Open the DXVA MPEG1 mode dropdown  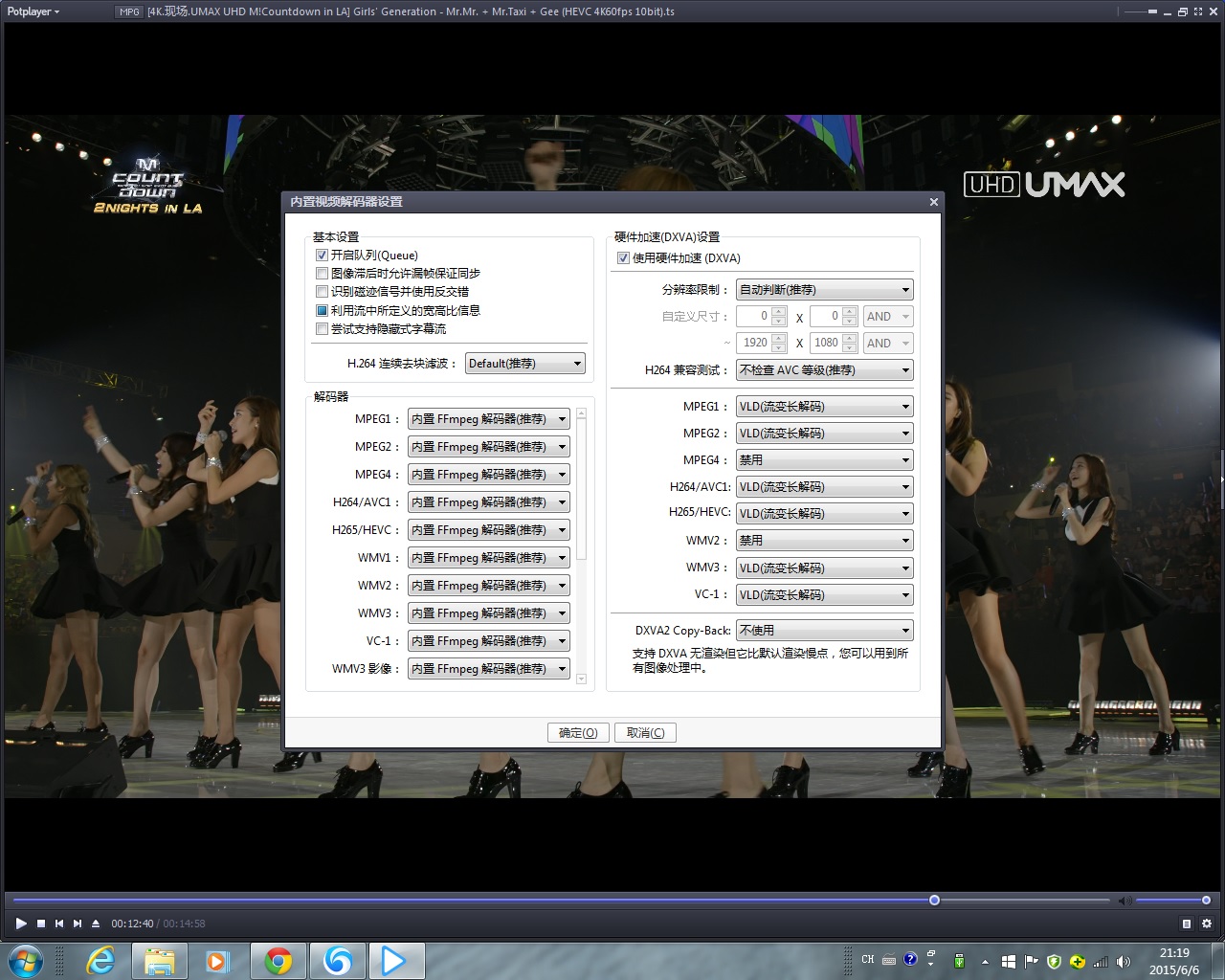(x=825, y=407)
